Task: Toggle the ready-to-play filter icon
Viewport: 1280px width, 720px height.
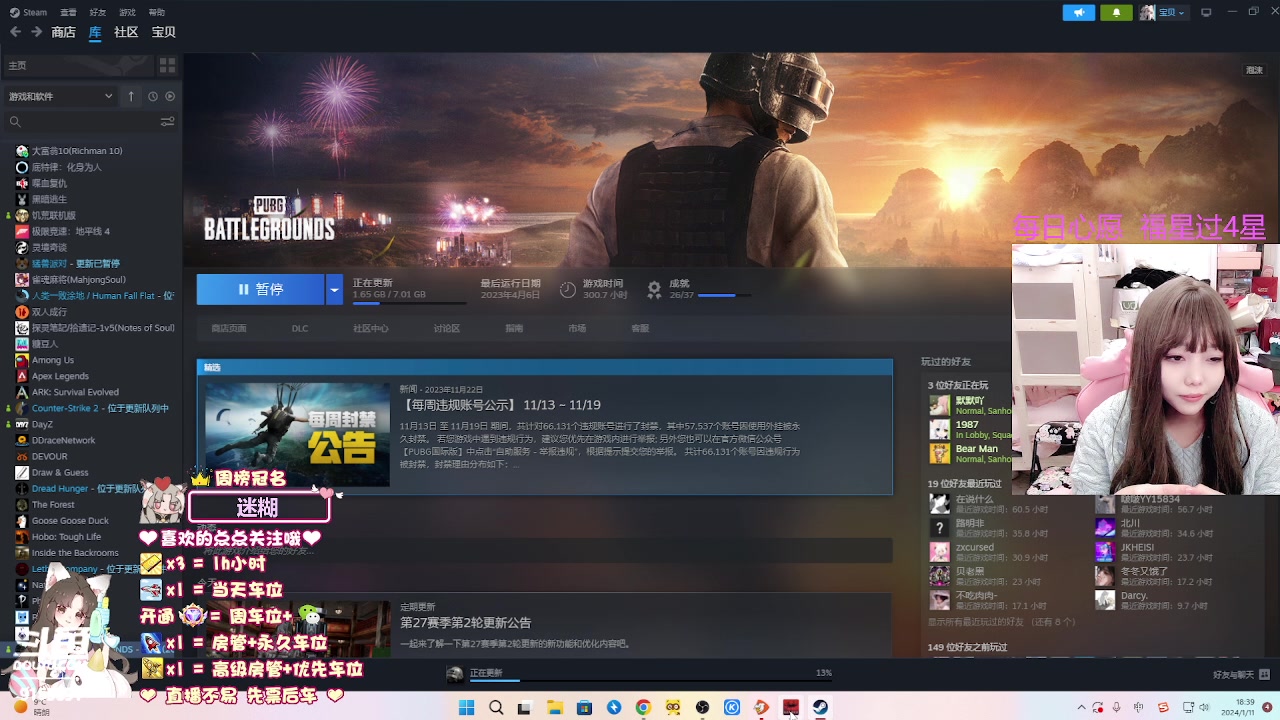Action: click(x=170, y=96)
